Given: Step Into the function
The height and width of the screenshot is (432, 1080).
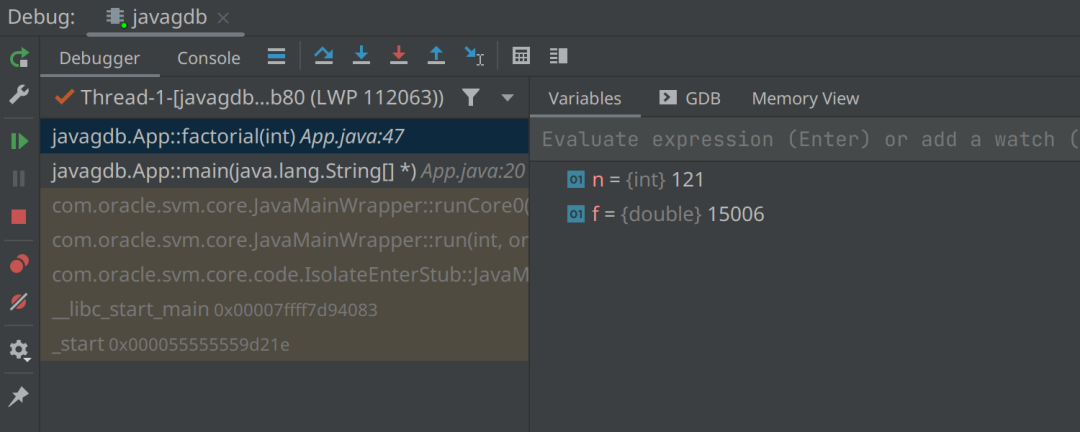Looking at the screenshot, I should point(361,56).
